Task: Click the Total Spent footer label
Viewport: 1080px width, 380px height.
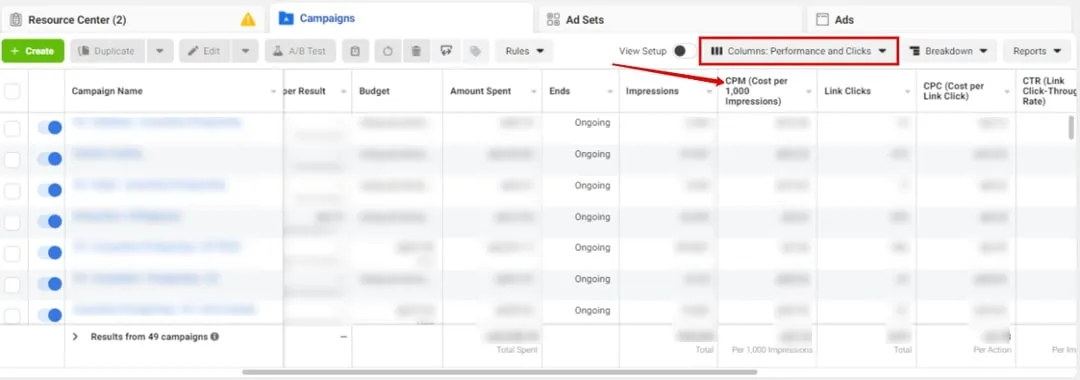Action: click(x=517, y=350)
